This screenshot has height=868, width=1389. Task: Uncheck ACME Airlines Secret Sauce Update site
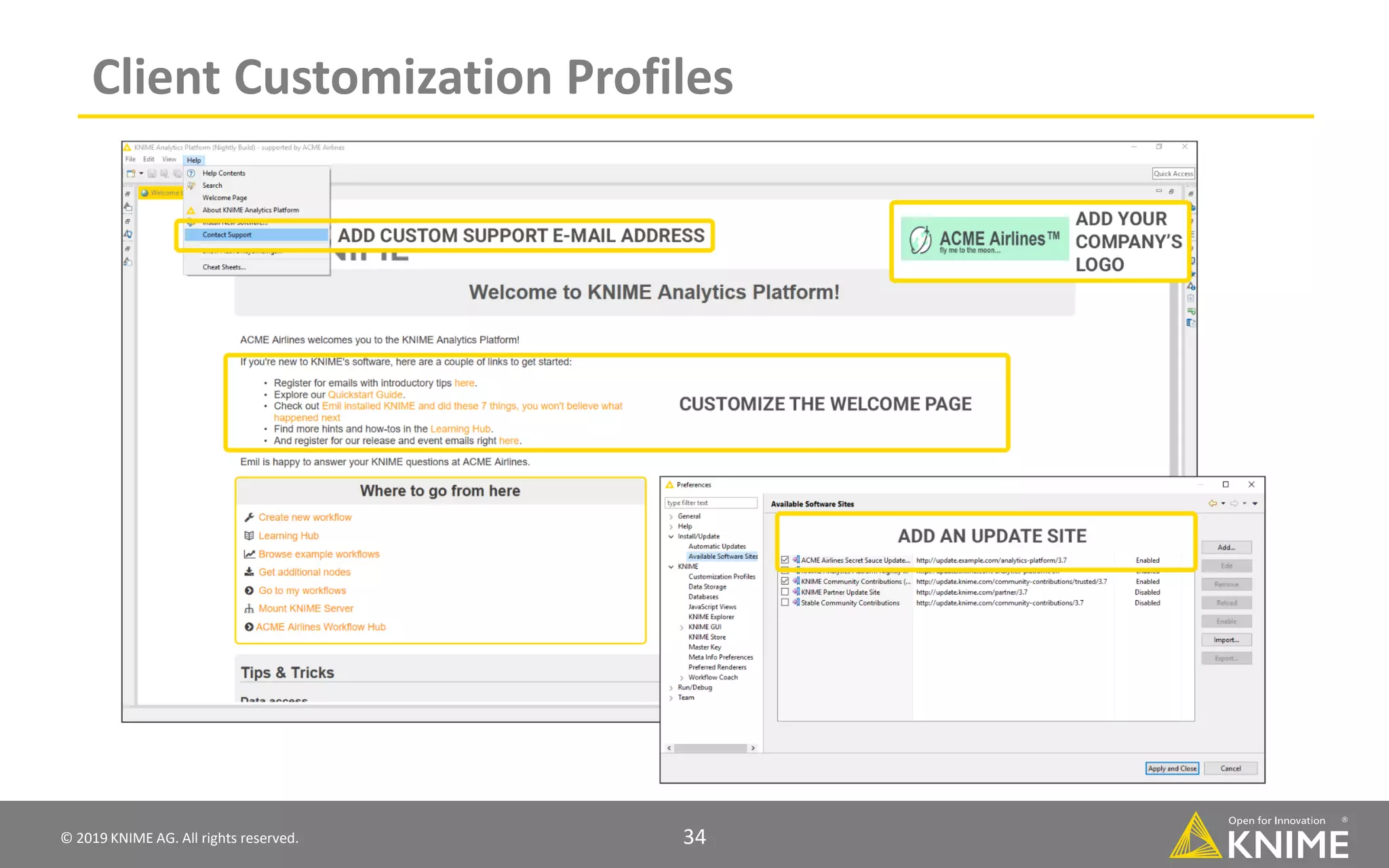[x=785, y=560]
